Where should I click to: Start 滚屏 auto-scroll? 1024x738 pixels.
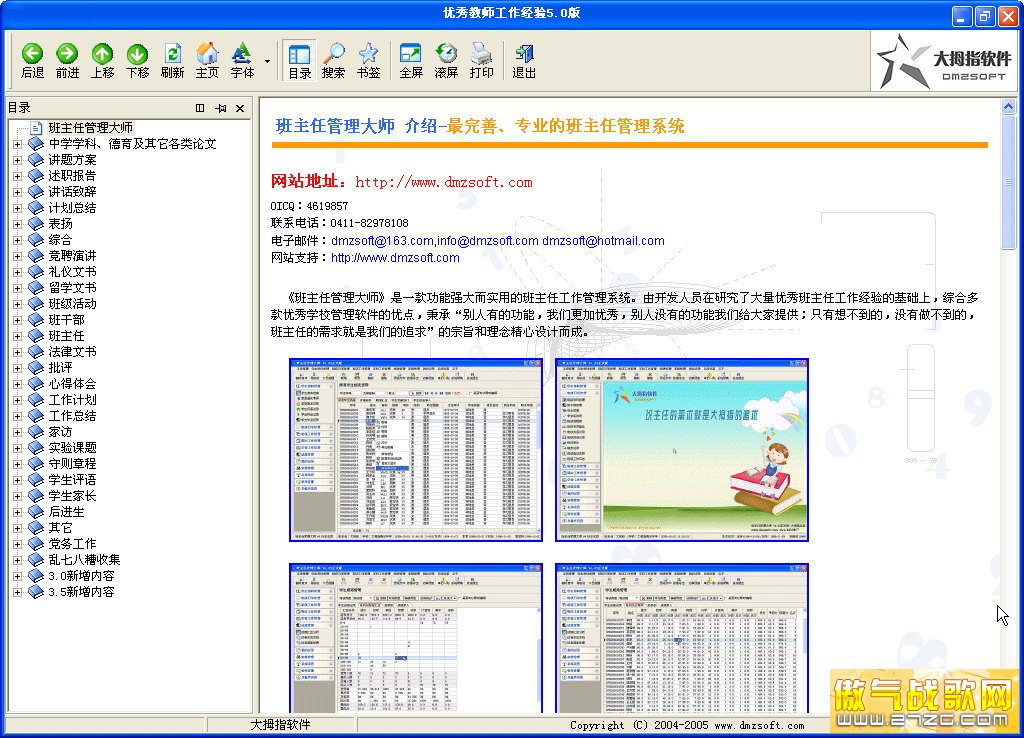[446, 61]
